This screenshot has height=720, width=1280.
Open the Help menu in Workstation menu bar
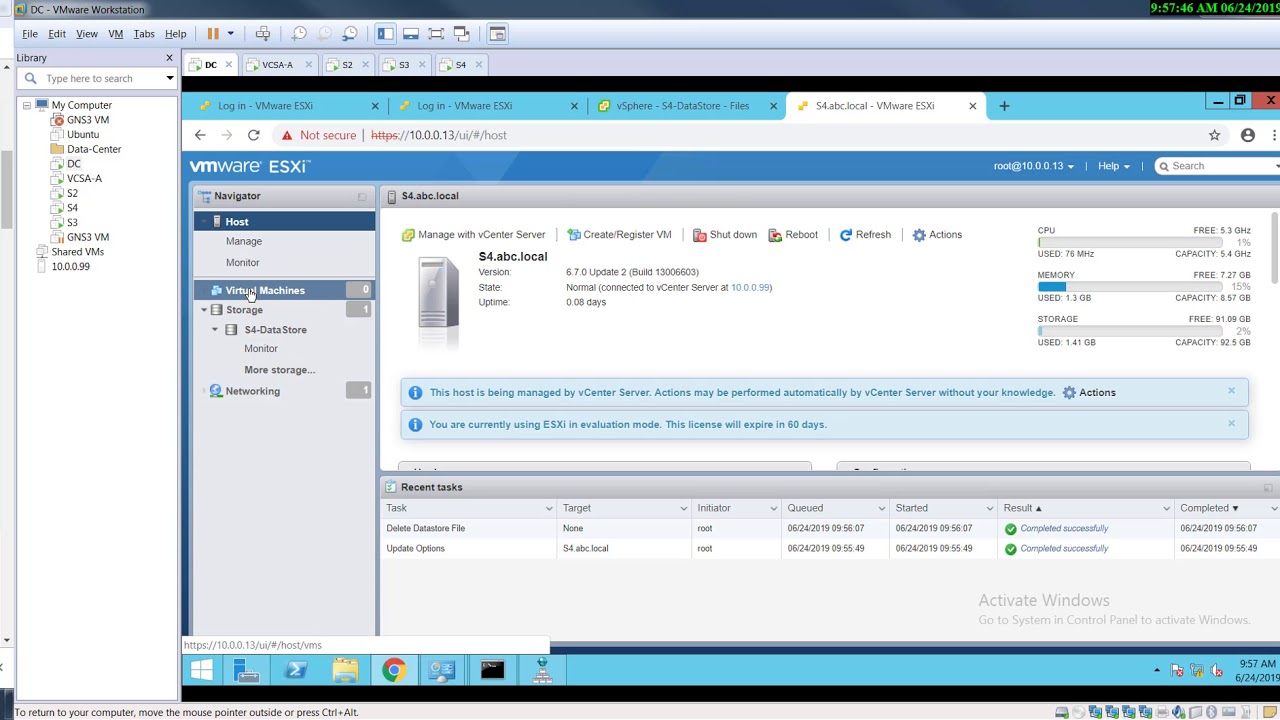[175, 34]
